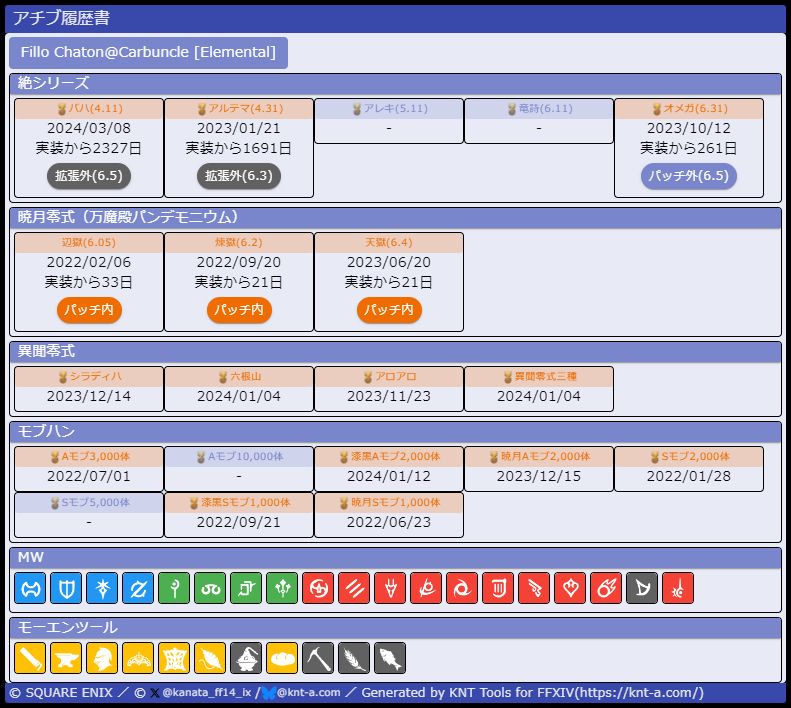
Task: Click the blue Paladin shield icon
Action: tap(66, 588)
